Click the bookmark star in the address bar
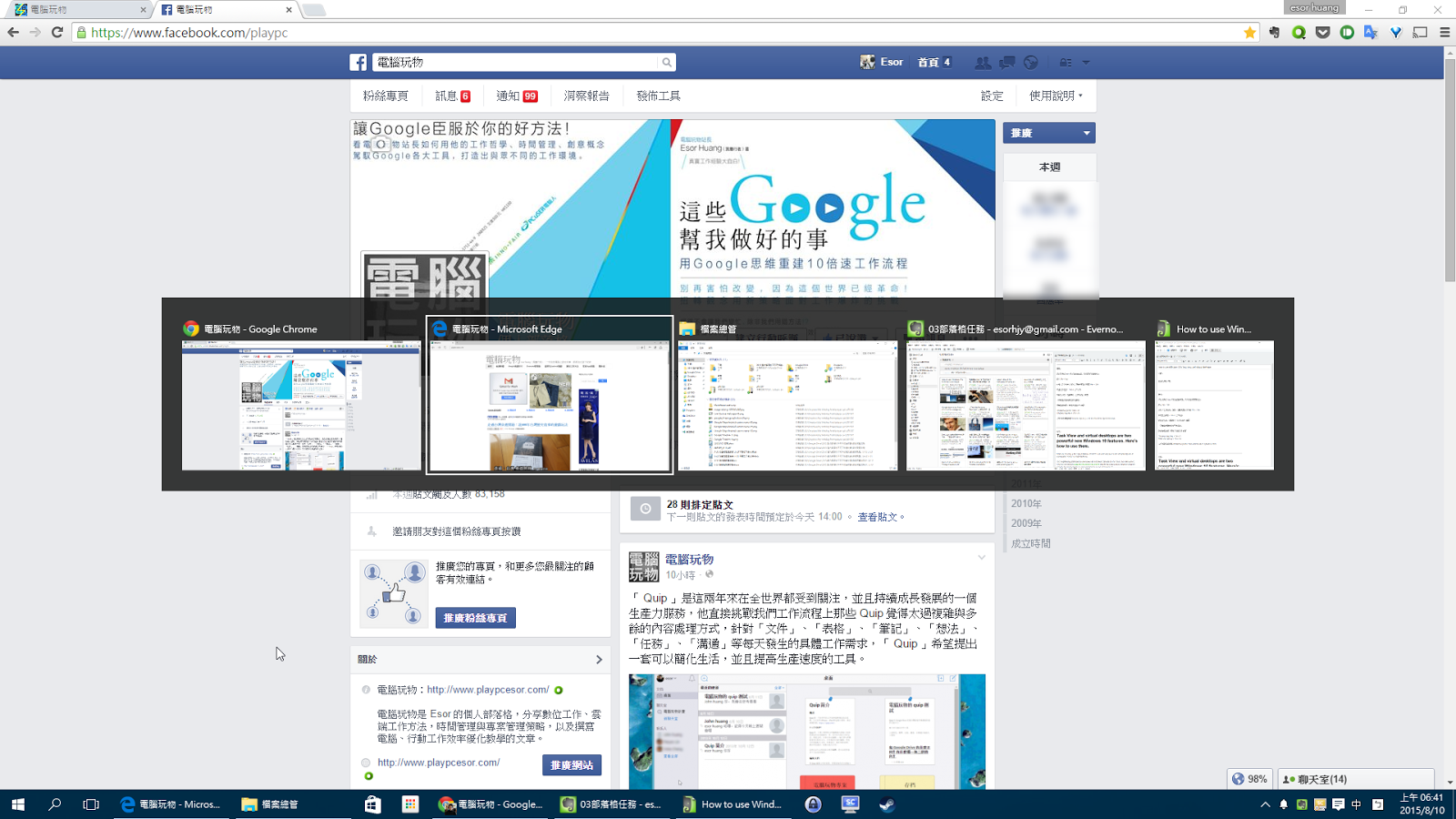 click(x=1249, y=33)
